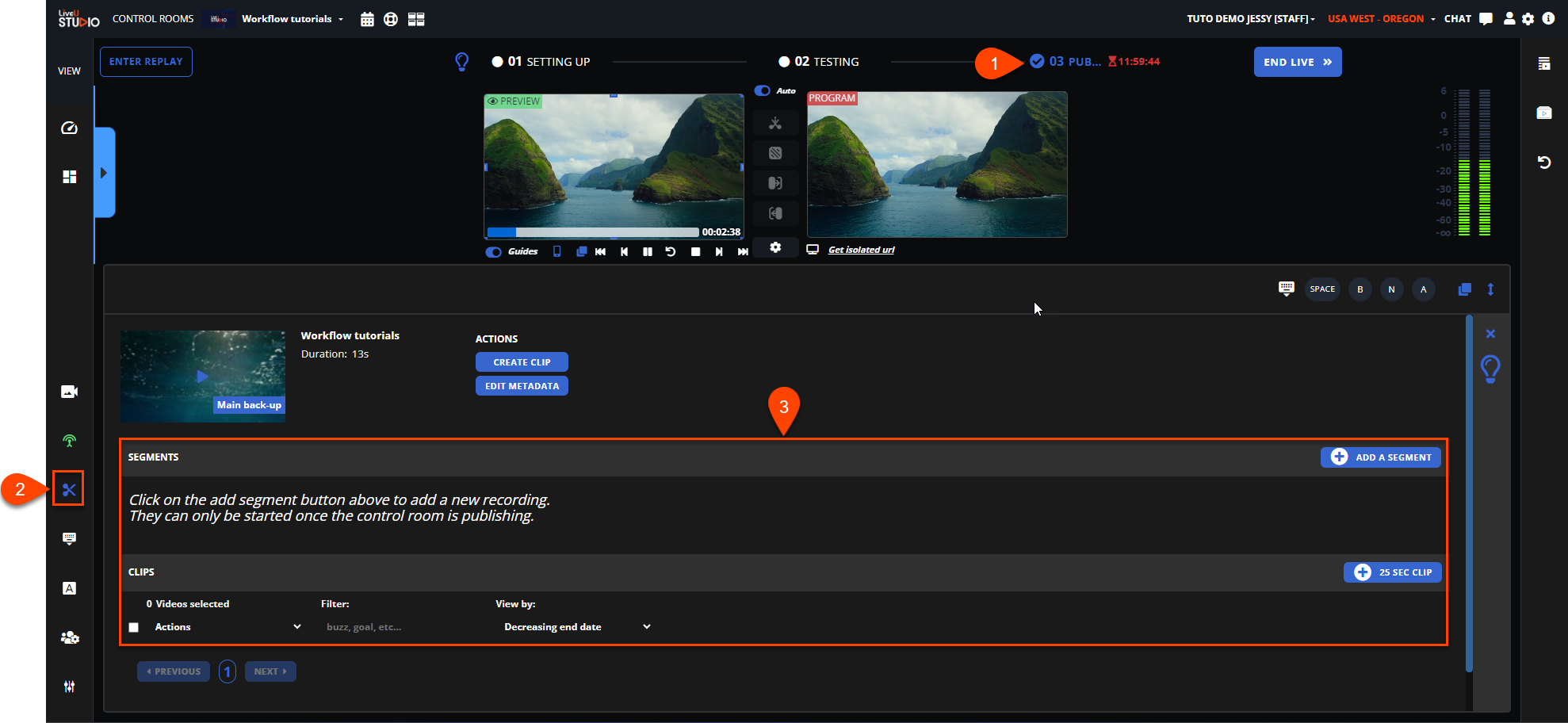Tick the clips select-all checkbox
This screenshot has height=723, width=1568.
[x=134, y=627]
